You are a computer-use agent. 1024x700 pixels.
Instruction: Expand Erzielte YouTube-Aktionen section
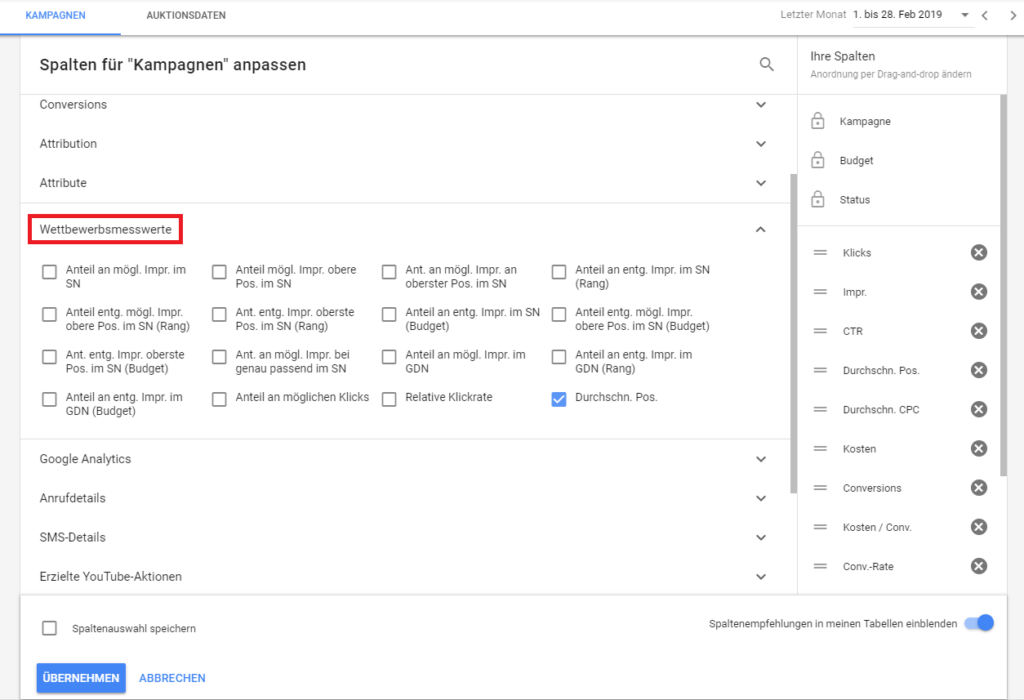[761, 577]
